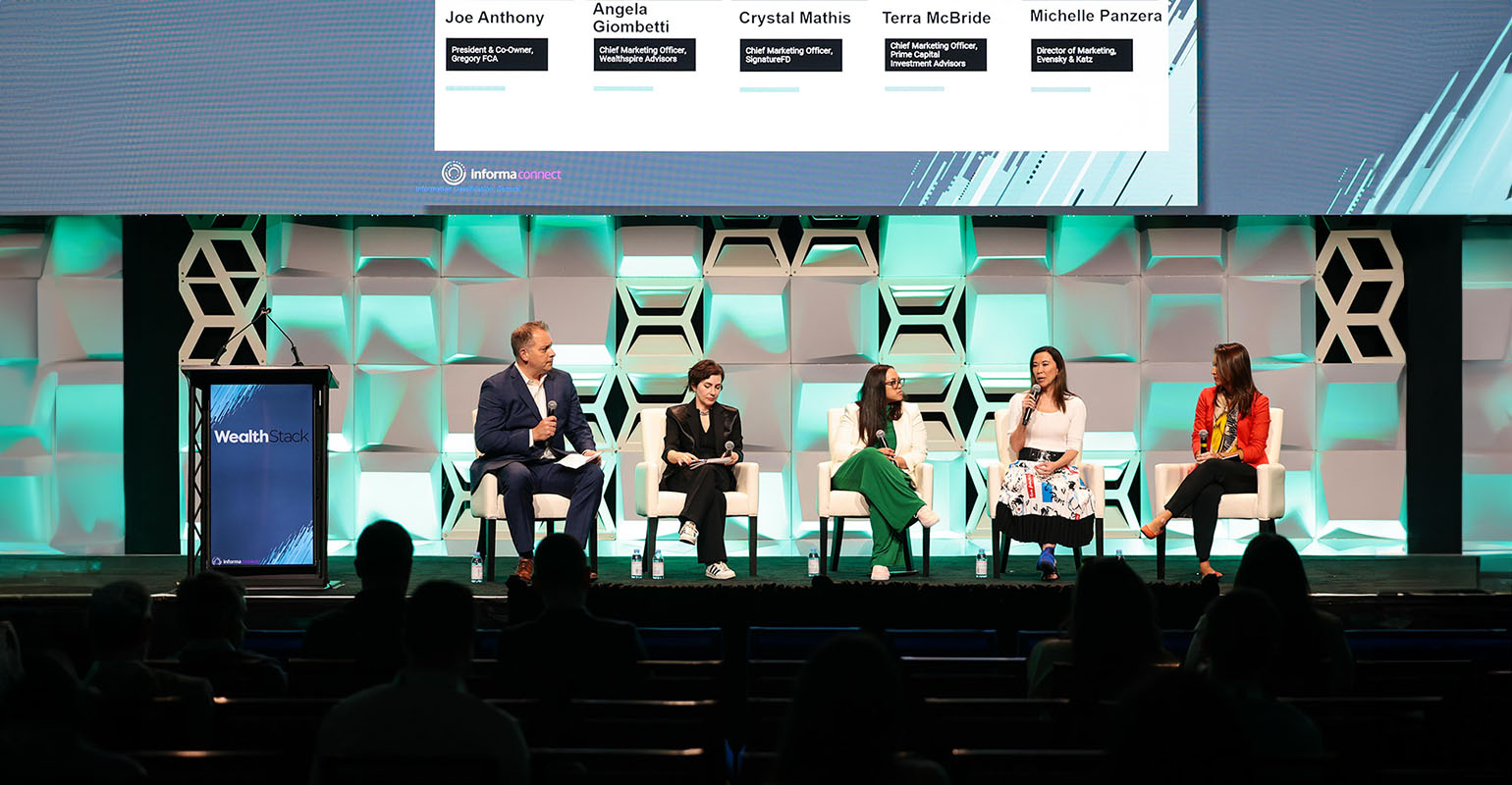Click the Informa Connect logo on the screen

(501, 175)
